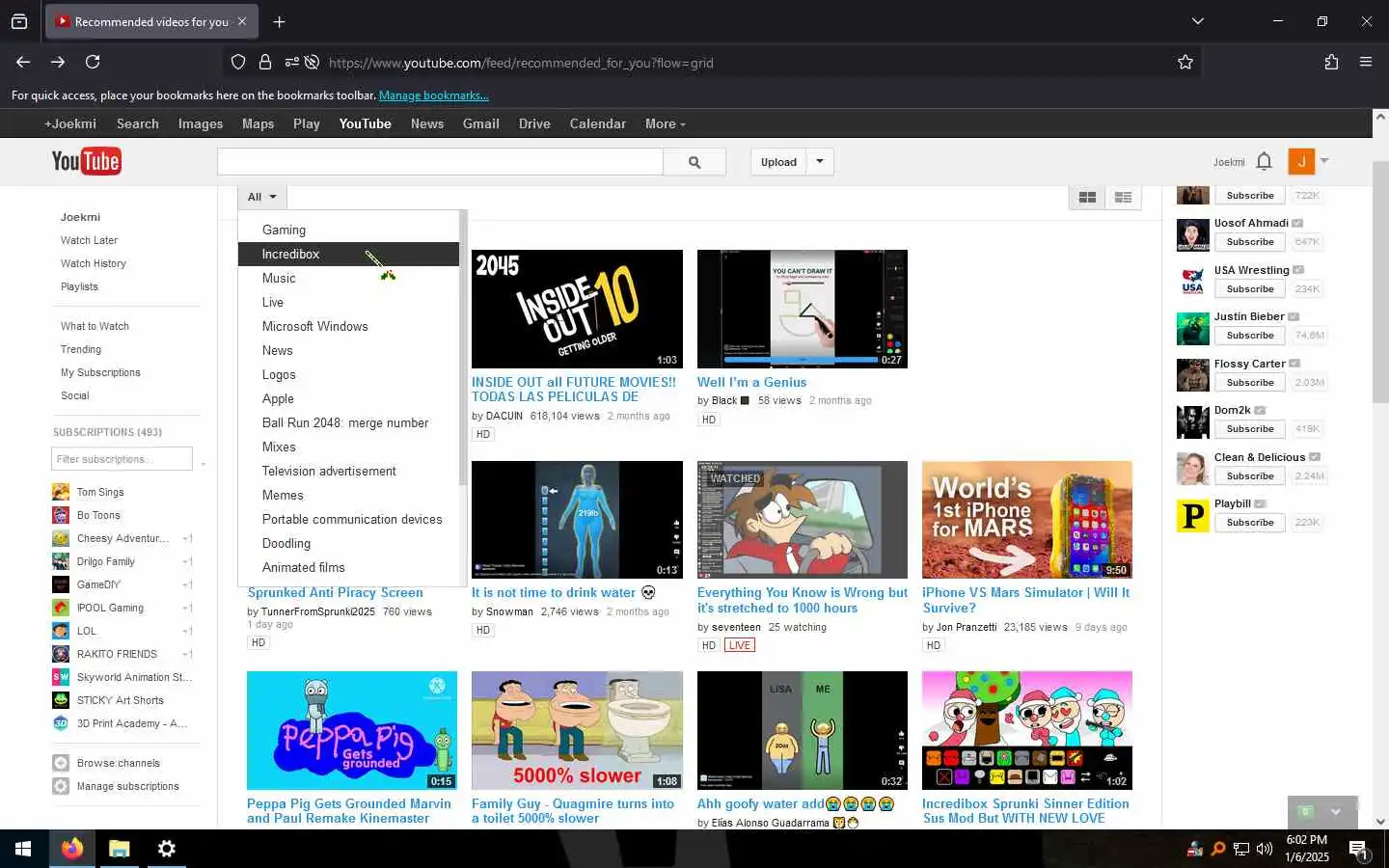This screenshot has width=1389, height=868.
Task: Reload the page in browser
Action: pyautogui.click(x=93, y=62)
